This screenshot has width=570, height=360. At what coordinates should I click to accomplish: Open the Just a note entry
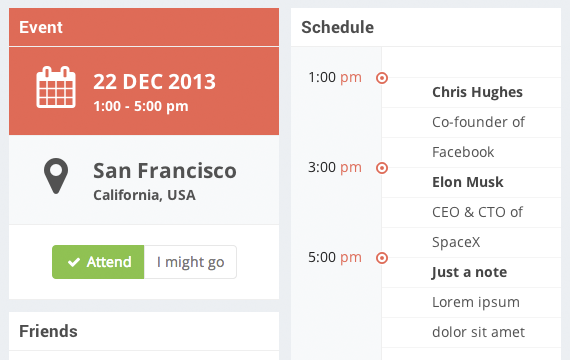[x=469, y=272]
